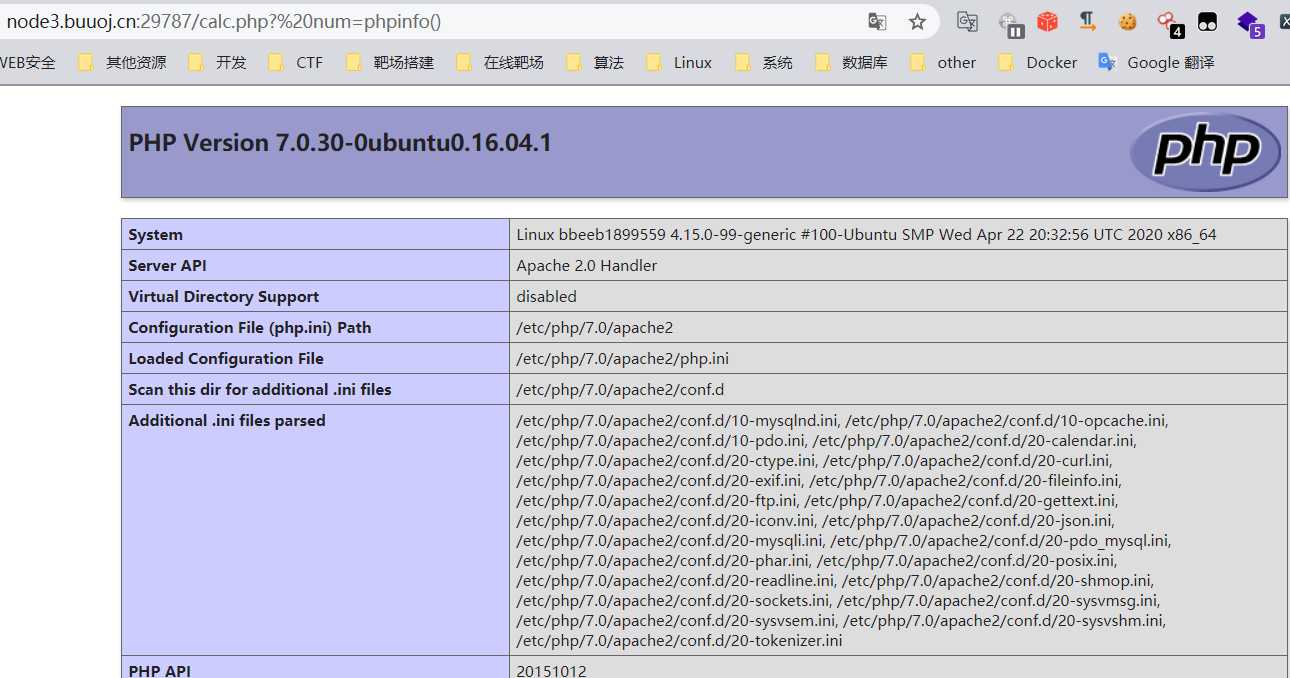Open the pilcrow paragraph-arrow extension icon
This screenshot has height=678, width=1290.
point(1087,21)
